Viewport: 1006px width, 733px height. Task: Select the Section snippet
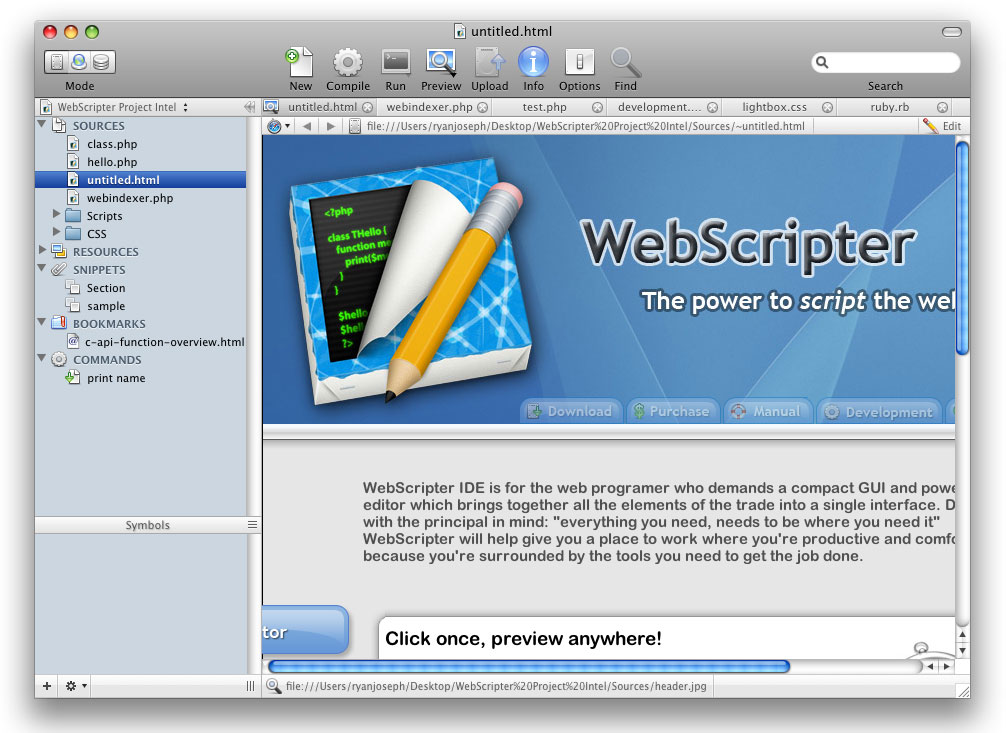(106, 288)
